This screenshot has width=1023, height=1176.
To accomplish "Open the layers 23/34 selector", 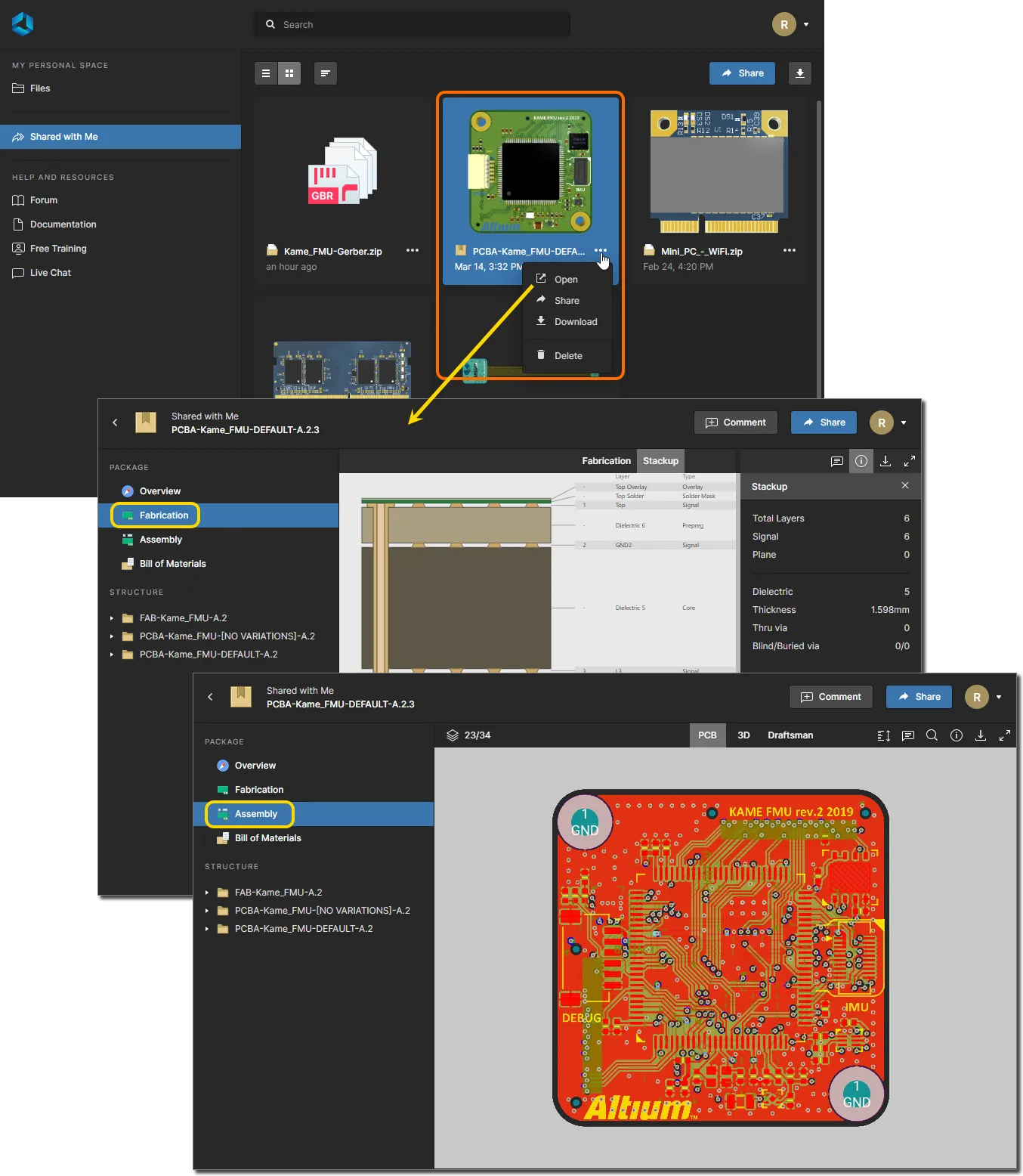I will [x=468, y=735].
